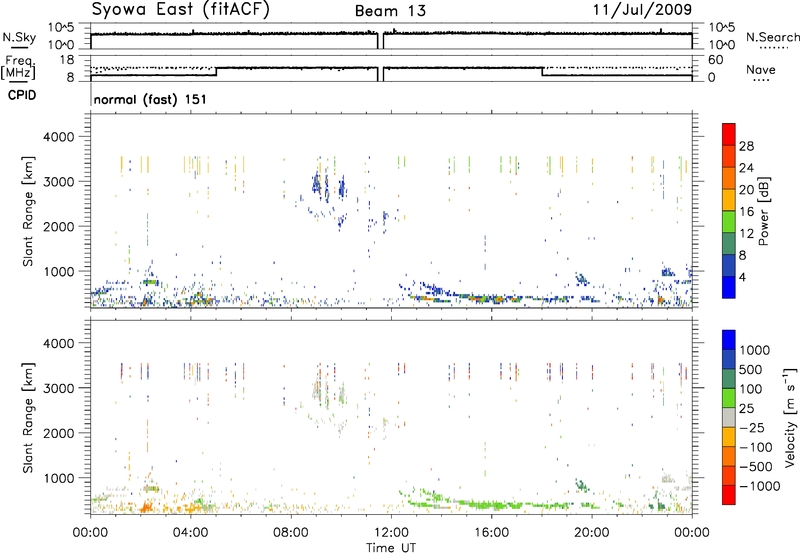Click the 2000 km tick in the power panel
Image resolution: width=800 pixels, height=554 pixels.
click(58, 226)
